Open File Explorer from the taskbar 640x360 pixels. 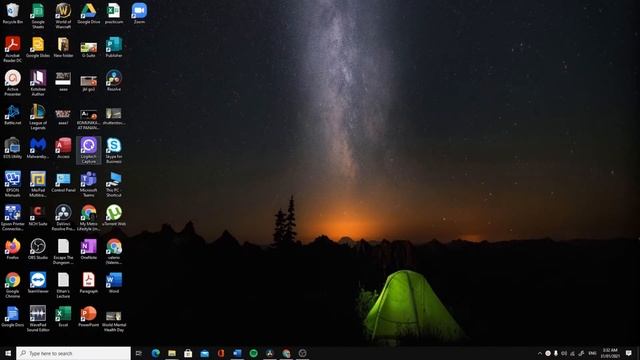pos(172,353)
